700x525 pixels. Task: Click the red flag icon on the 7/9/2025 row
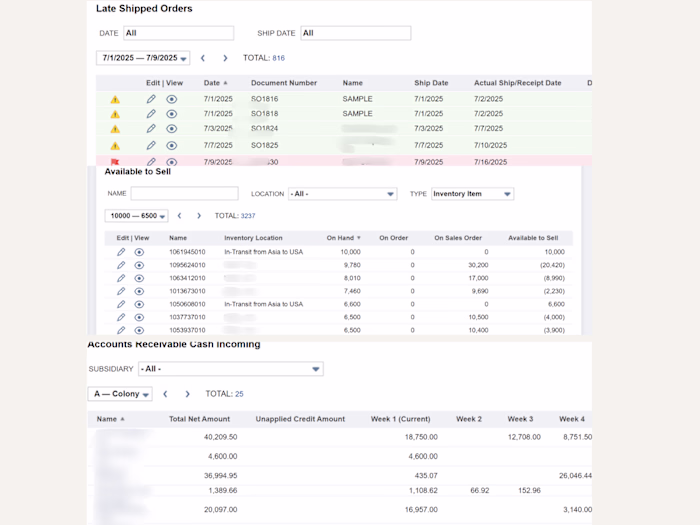pyautogui.click(x=115, y=162)
